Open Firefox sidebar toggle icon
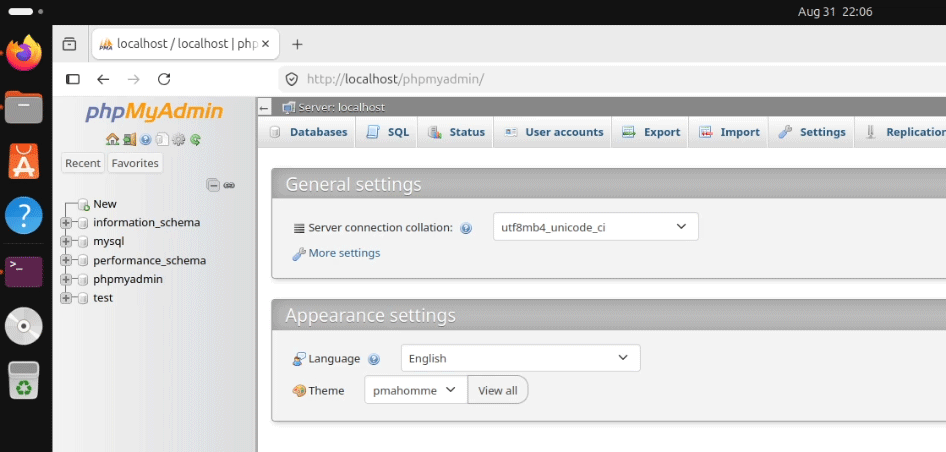This screenshot has height=452, width=946. click(72, 79)
